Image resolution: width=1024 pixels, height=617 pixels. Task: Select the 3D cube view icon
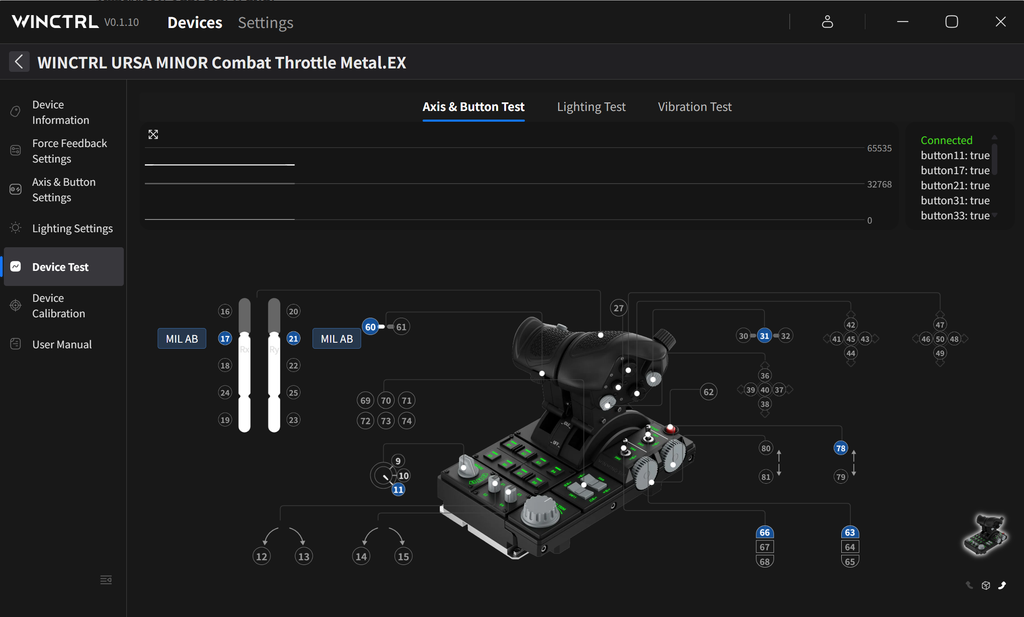[986, 585]
